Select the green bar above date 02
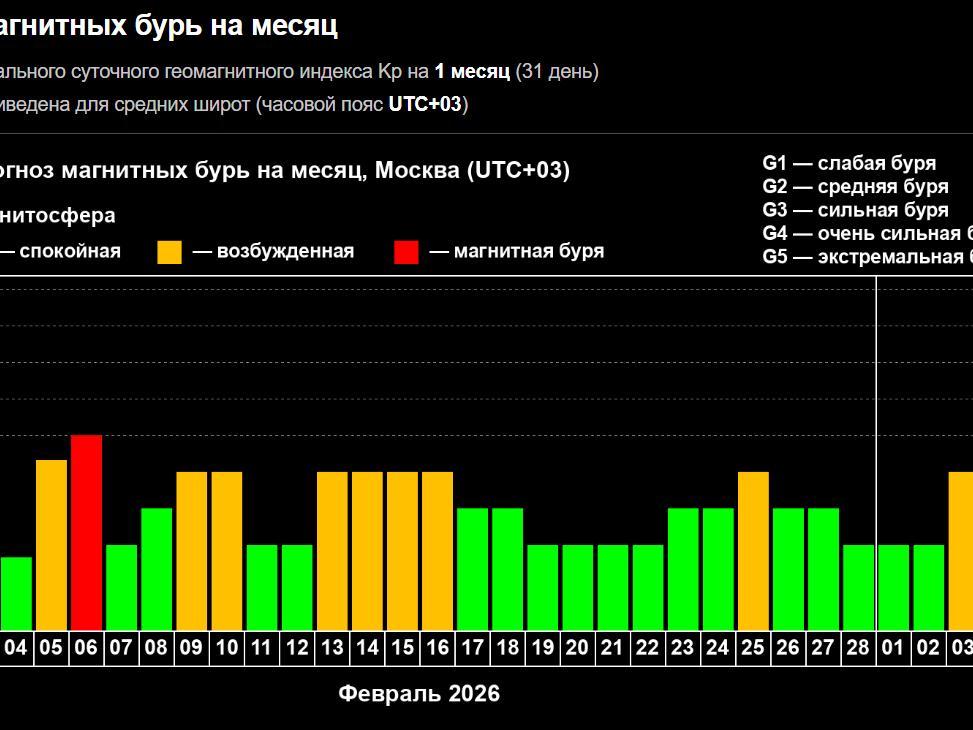 point(929,587)
